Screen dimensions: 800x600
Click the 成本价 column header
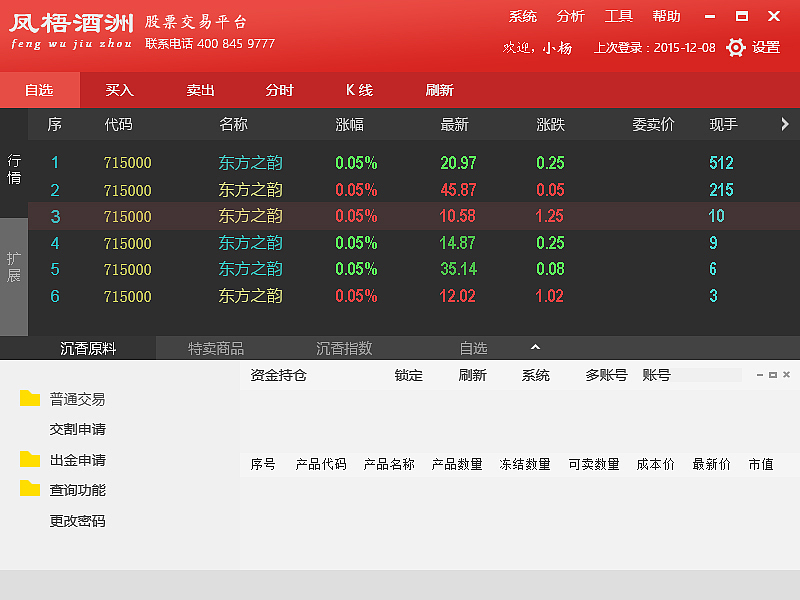(656, 464)
